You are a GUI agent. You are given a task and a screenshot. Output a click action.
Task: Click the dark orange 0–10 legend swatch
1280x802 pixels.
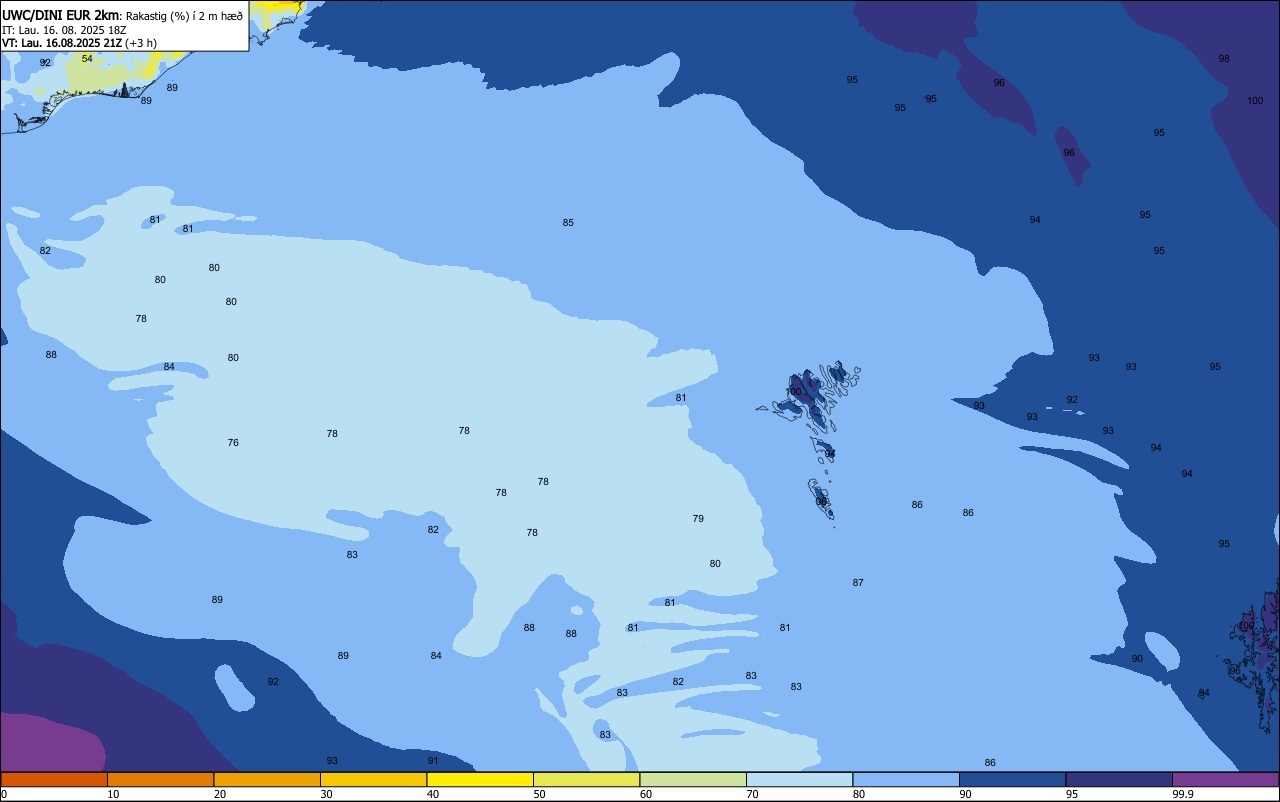point(54,779)
